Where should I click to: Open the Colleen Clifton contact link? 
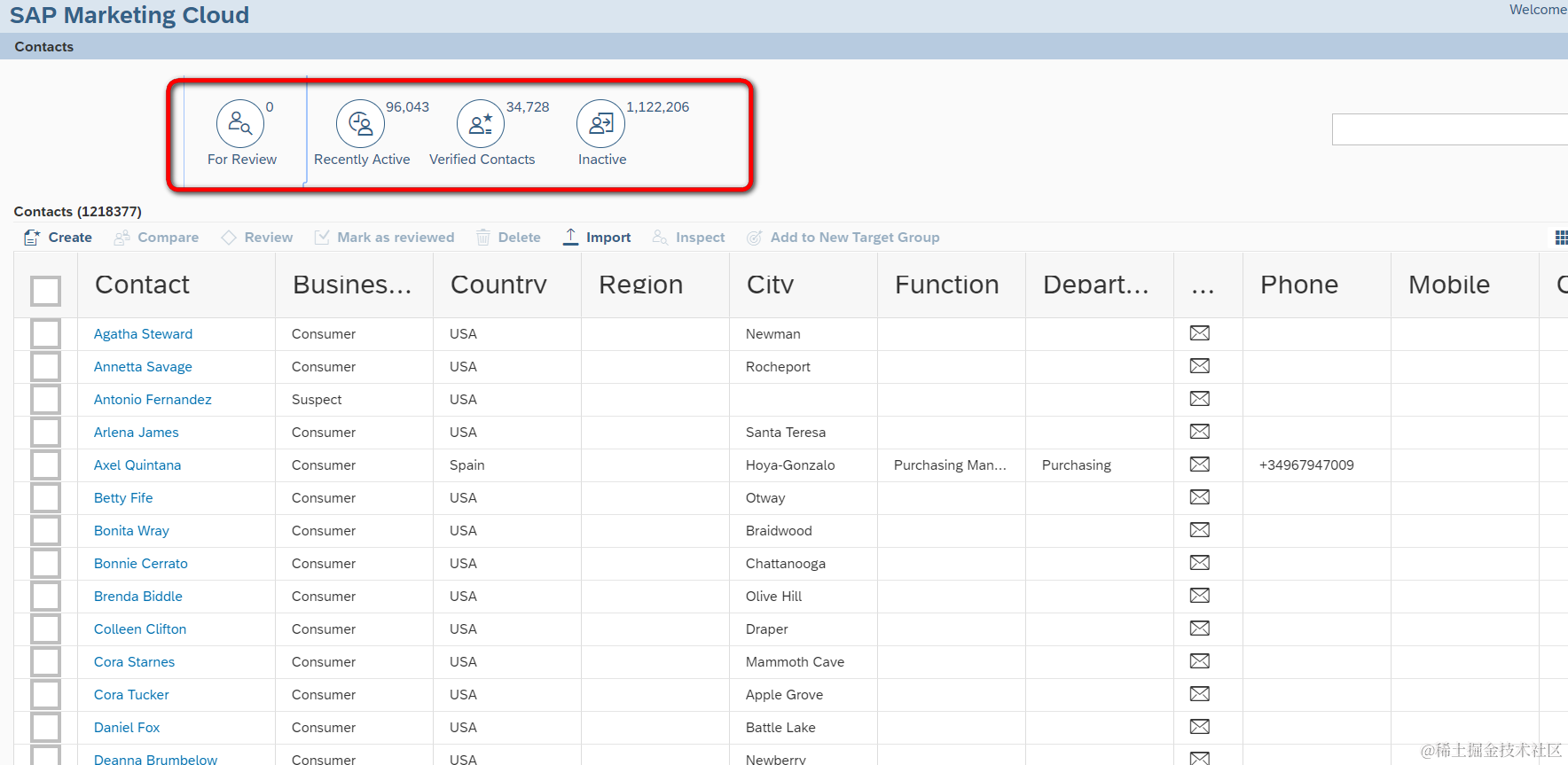[140, 629]
